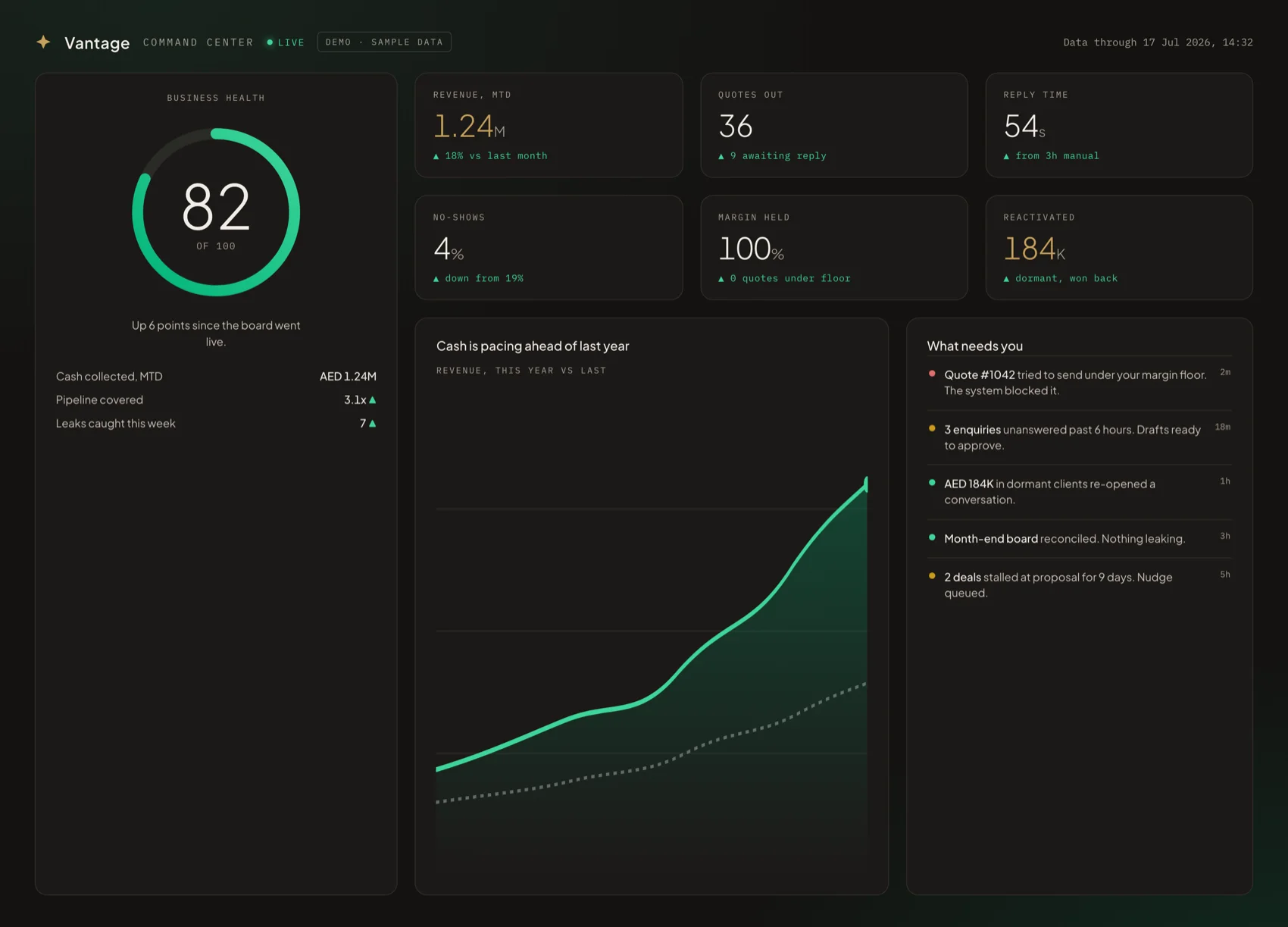
Task: Click the LIVE status text
Action: 291,42
